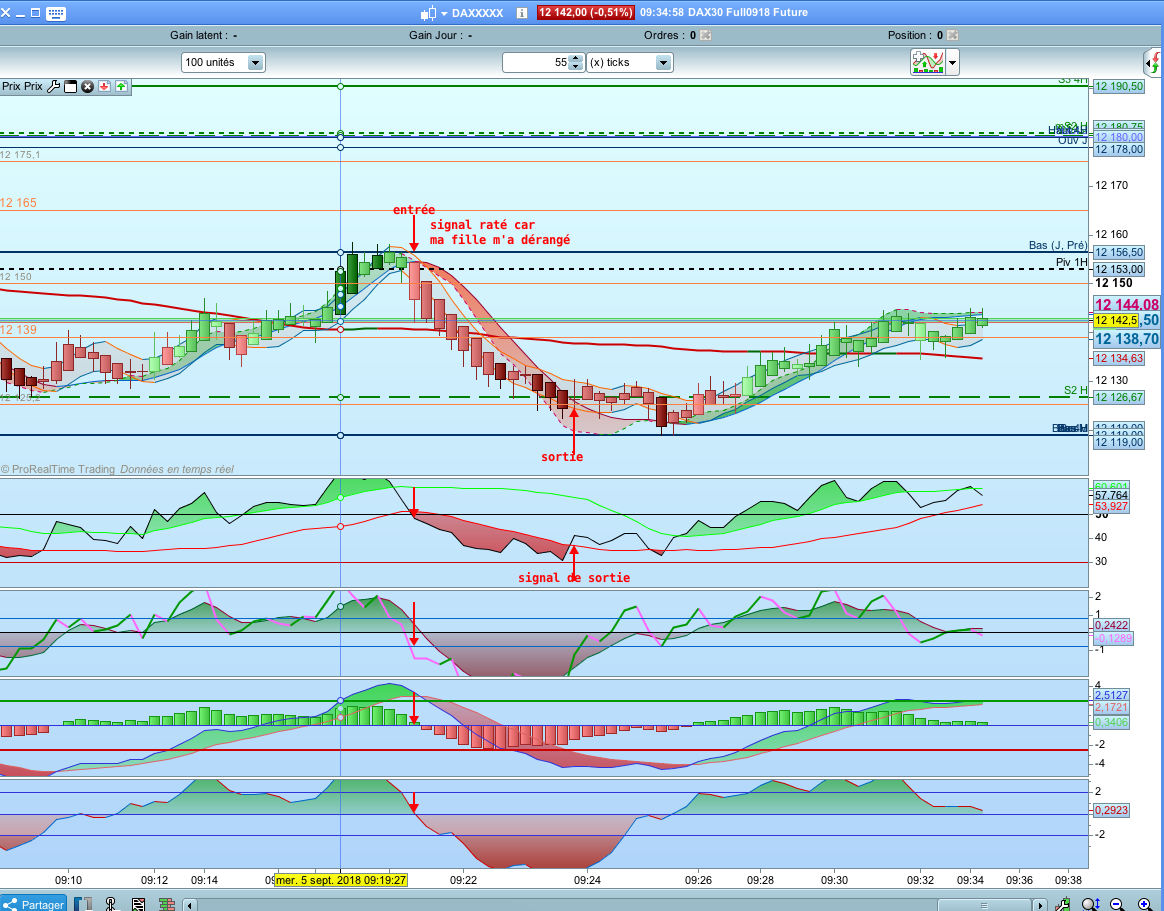
Task: Click the 0,2422 oscillator value label
Action: 1111,625
